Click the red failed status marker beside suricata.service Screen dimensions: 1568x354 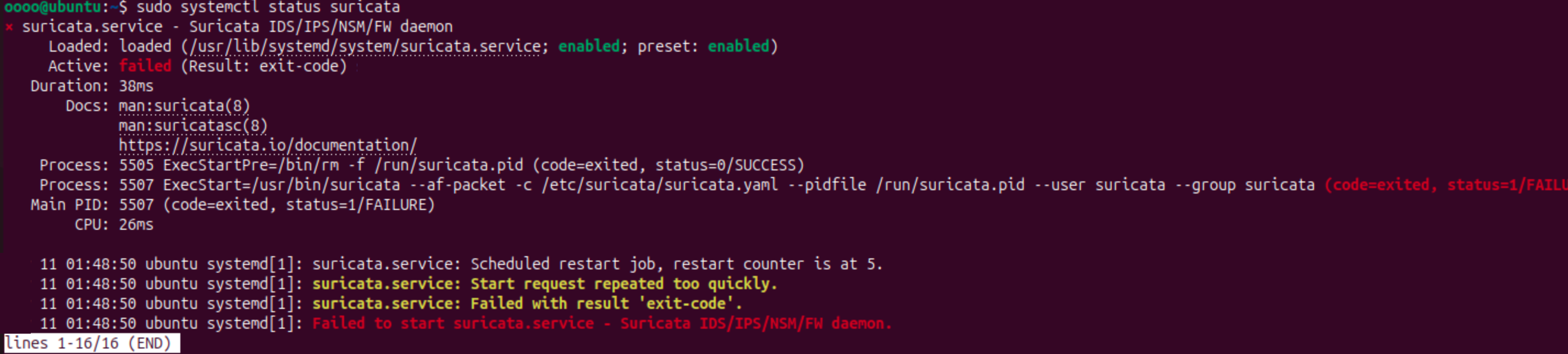click(x=9, y=27)
